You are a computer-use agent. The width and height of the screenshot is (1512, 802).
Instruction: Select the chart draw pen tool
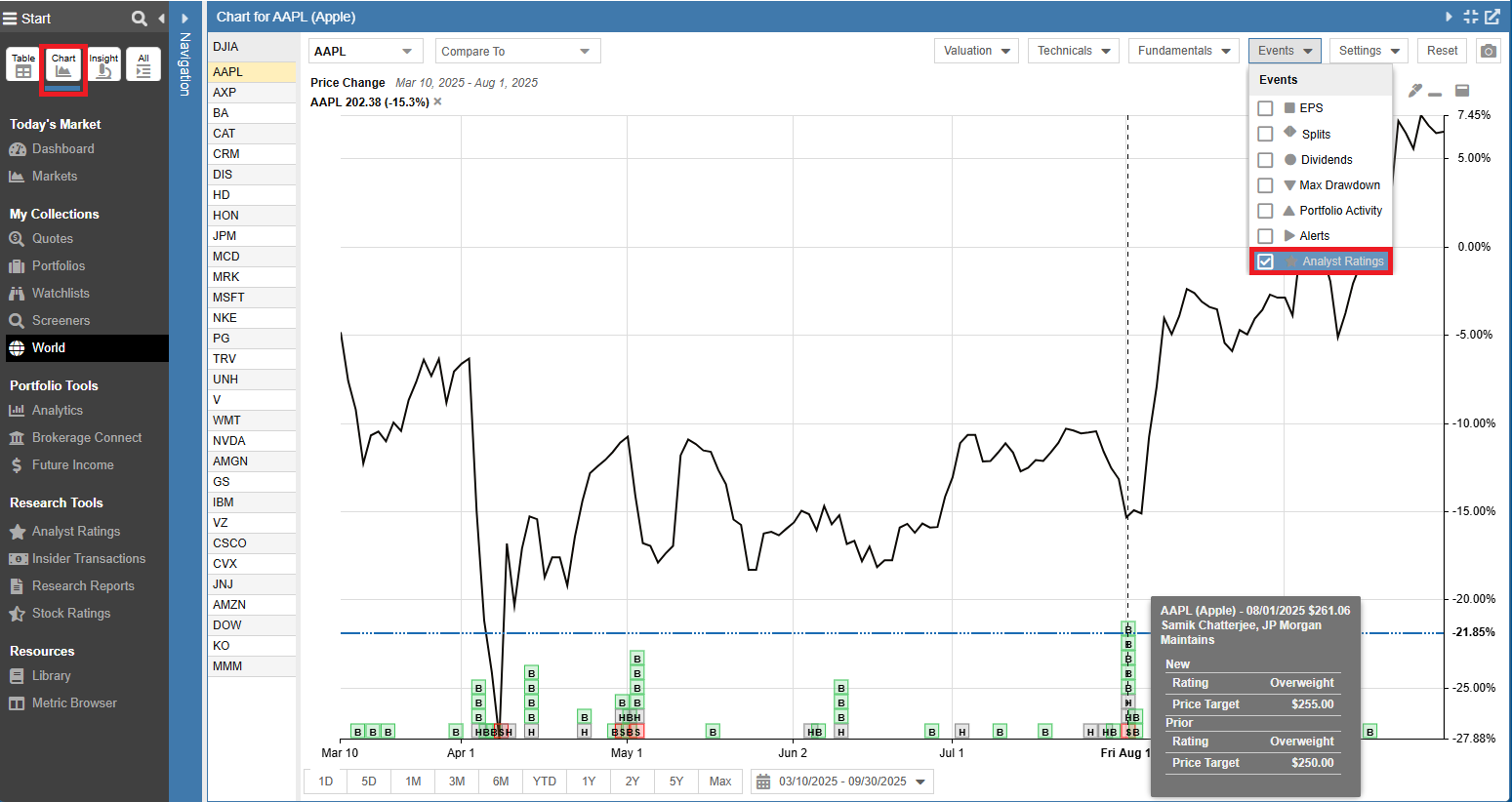tap(1415, 91)
